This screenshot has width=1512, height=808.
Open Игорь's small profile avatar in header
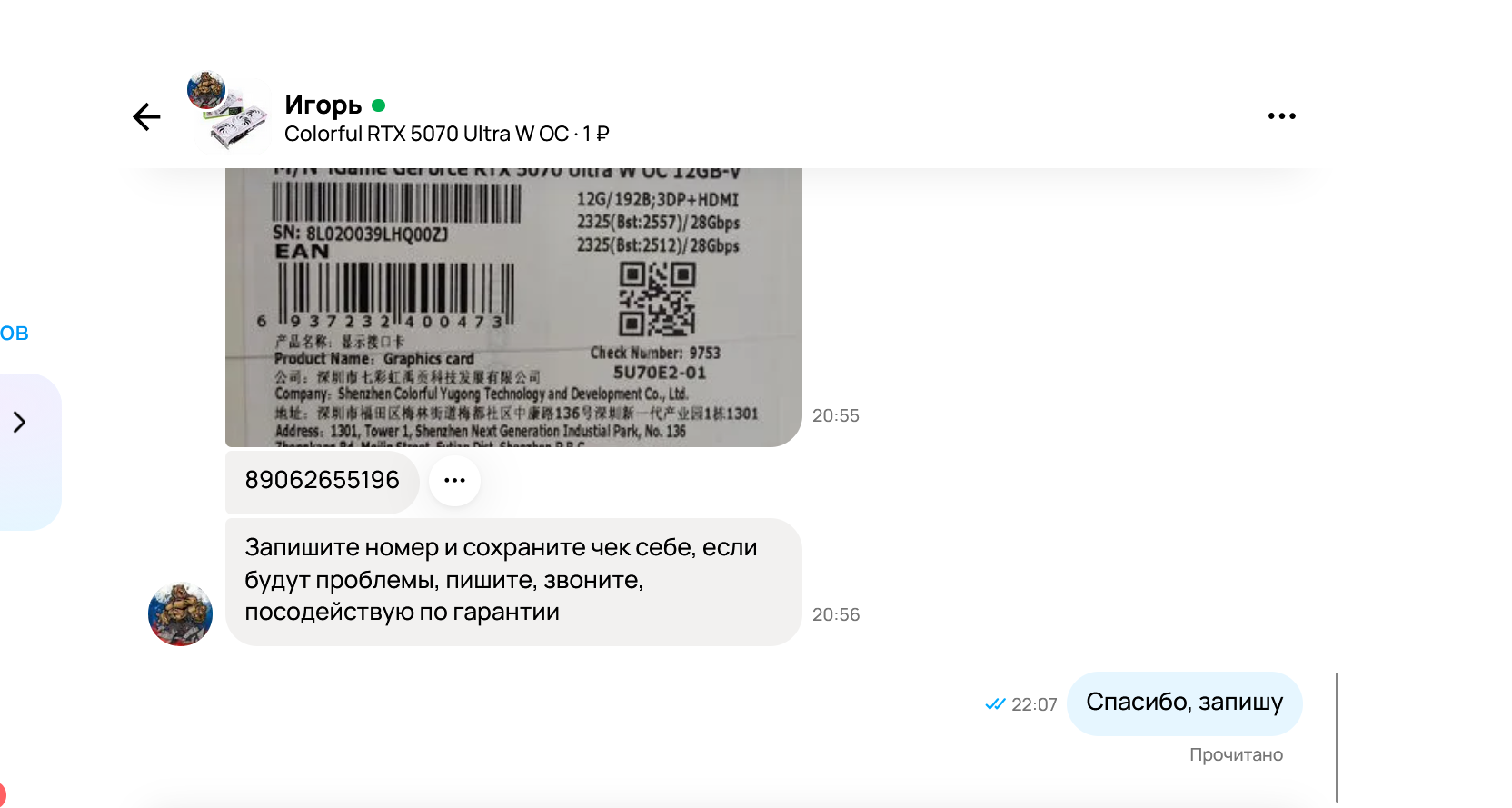point(206,90)
